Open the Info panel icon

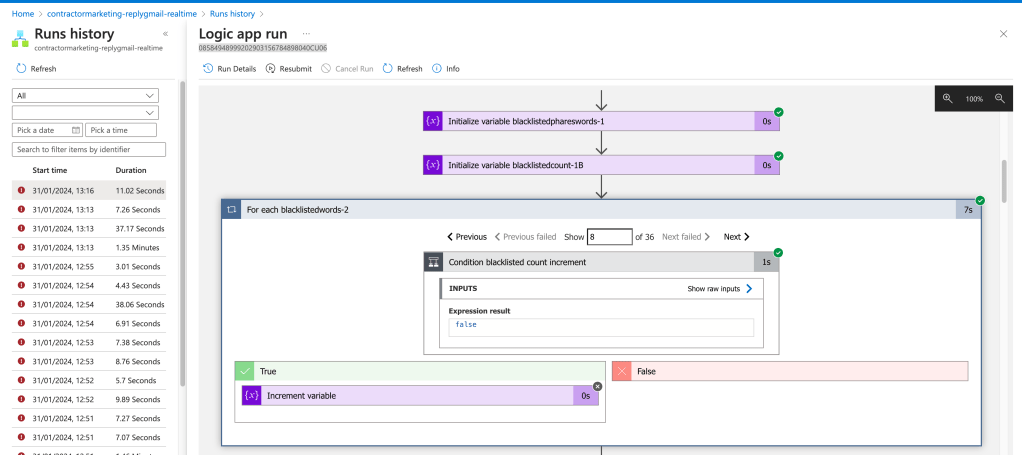point(437,68)
